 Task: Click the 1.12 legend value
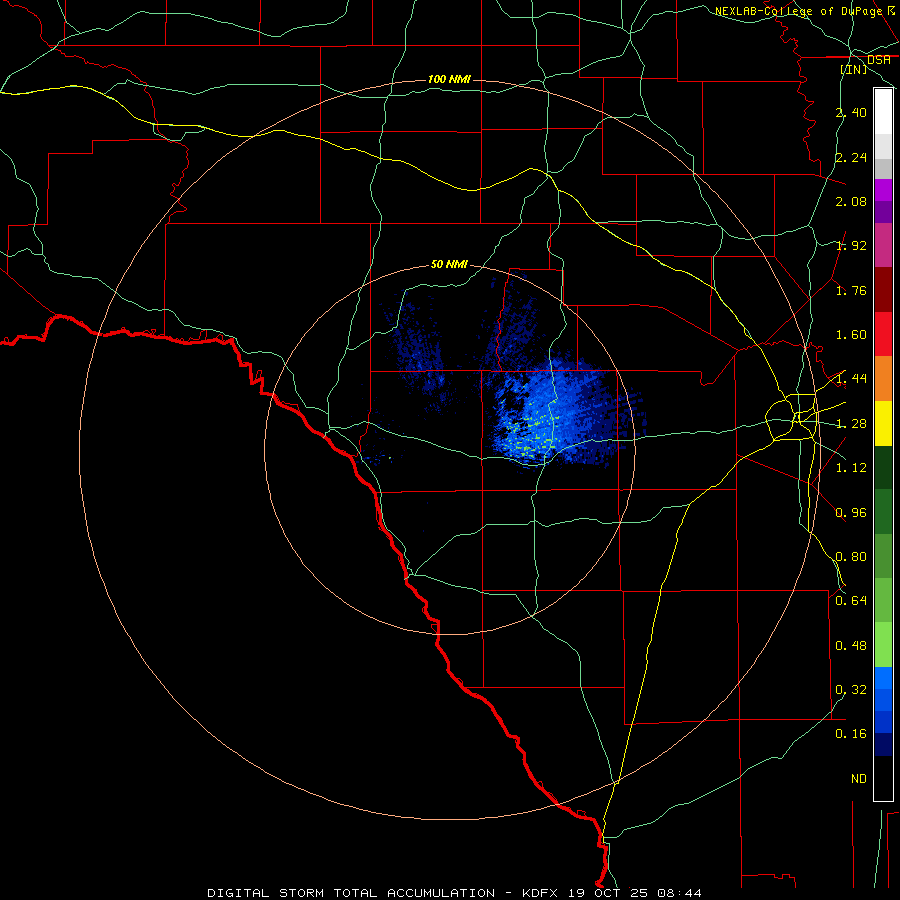tap(851, 468)
